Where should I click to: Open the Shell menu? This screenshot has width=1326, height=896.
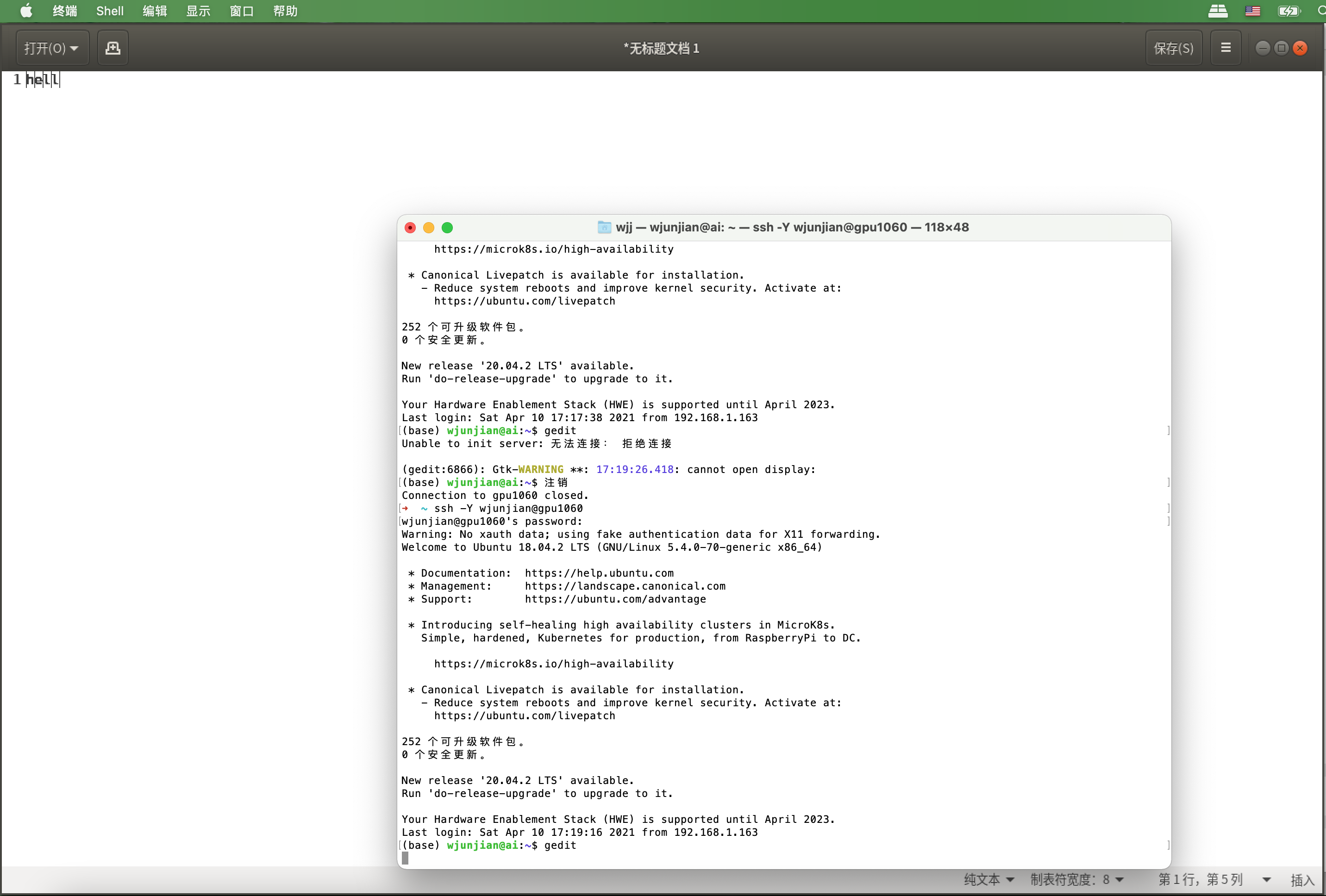[110, 11]
